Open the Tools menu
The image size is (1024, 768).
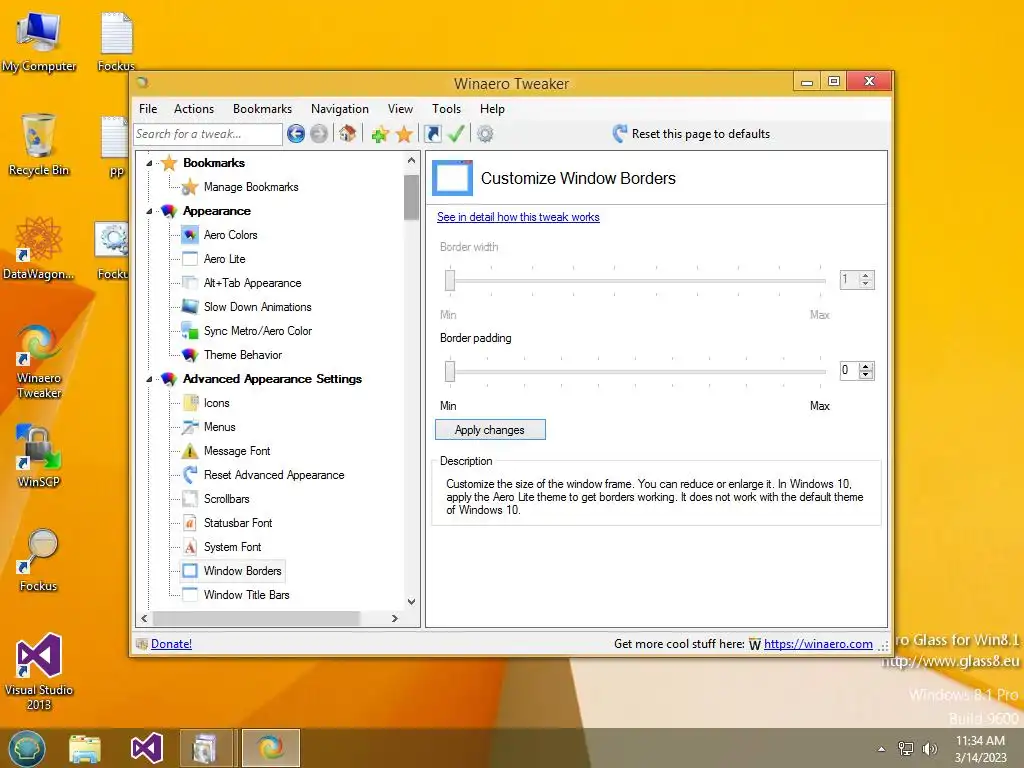click(446, 109)
